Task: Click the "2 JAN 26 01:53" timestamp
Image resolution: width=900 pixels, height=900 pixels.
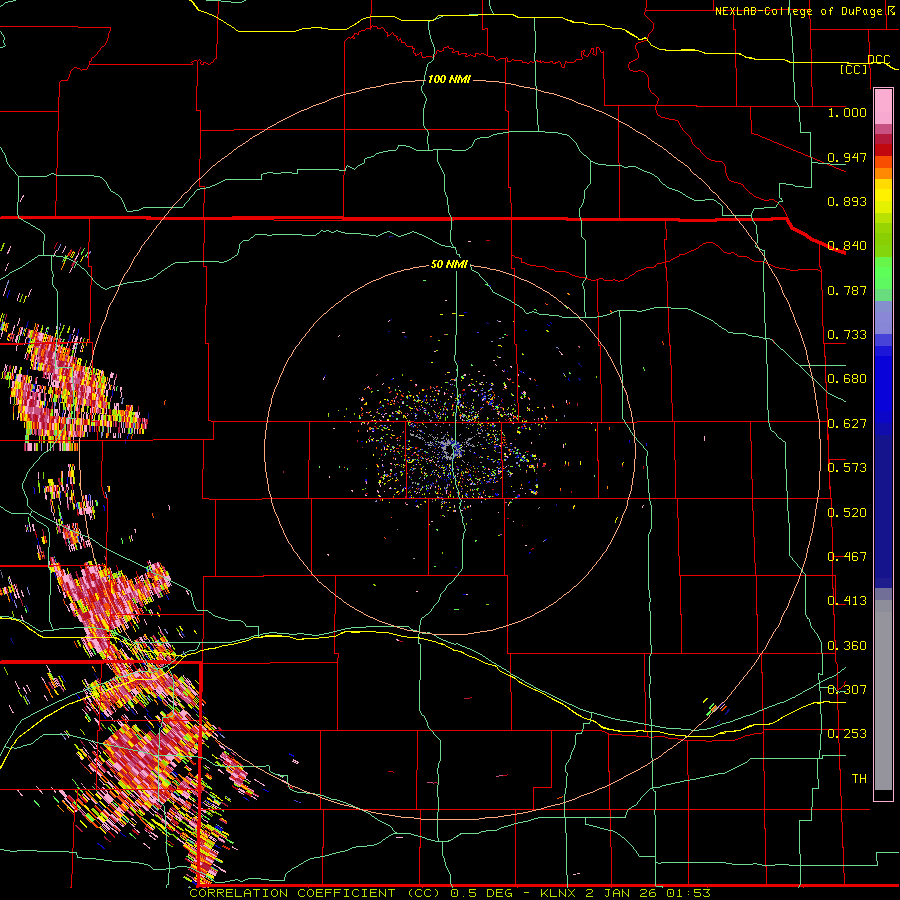Action: pos(648,893)
